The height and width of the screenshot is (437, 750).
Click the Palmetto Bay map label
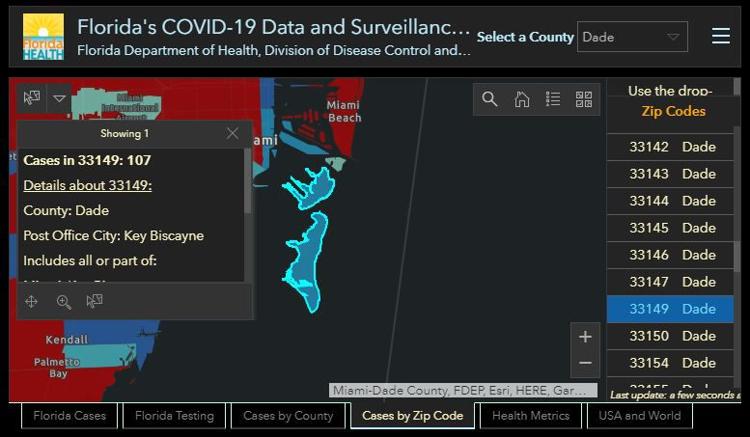pyautogui.click(x=57, y=368)
